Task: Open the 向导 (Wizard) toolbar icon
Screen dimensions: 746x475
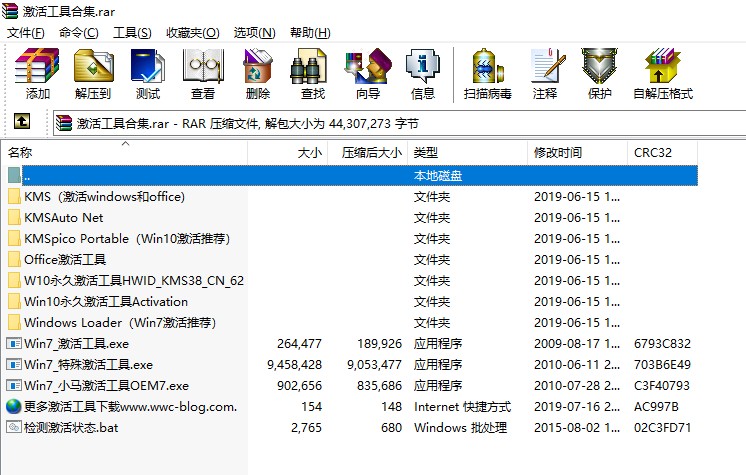Action: pyautogui.click(x=368, y=66)
